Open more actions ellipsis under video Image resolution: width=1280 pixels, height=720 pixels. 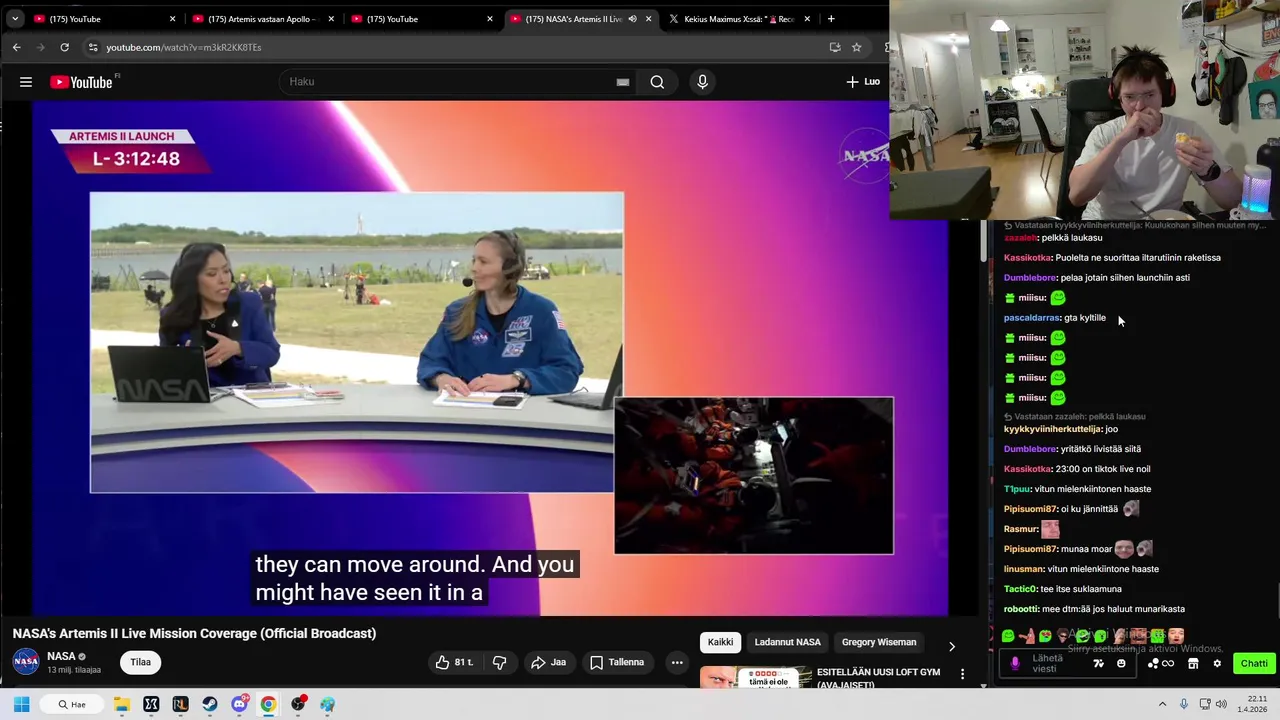click(677, 662)
